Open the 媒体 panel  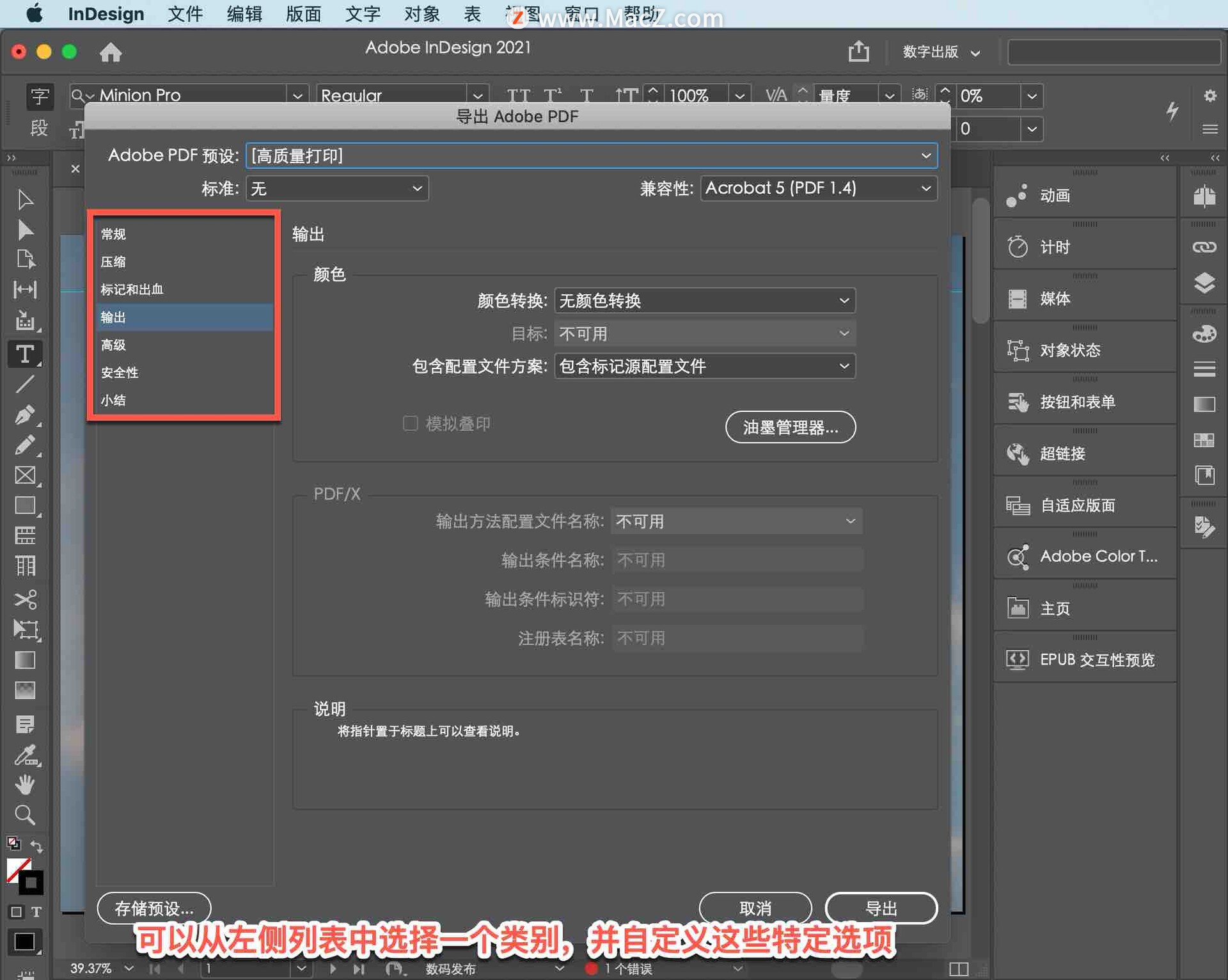[1085, 299]
